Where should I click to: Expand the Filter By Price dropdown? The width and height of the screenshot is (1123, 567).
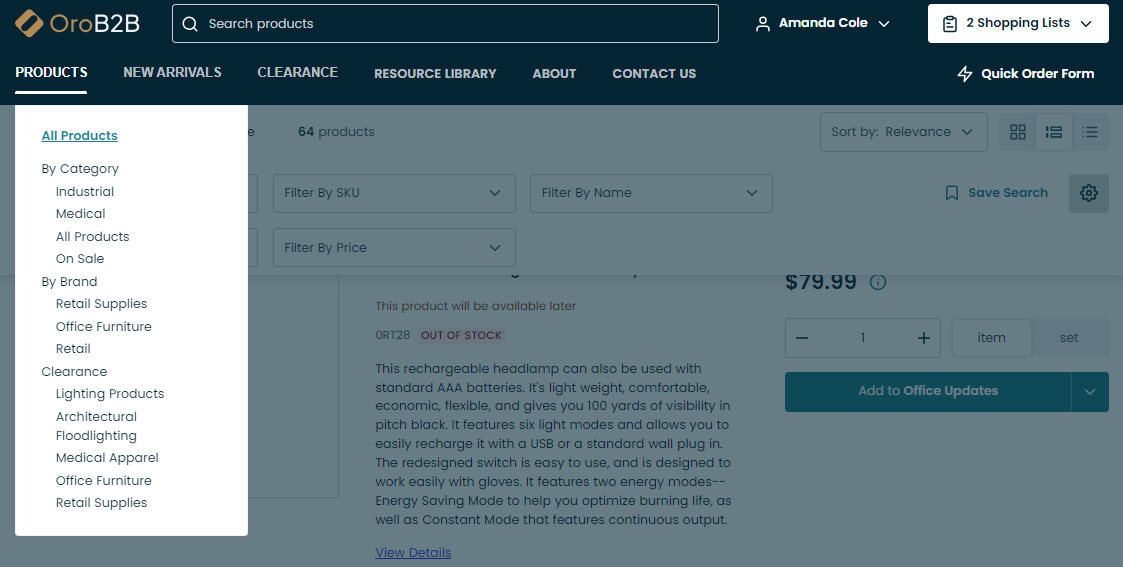394,248
